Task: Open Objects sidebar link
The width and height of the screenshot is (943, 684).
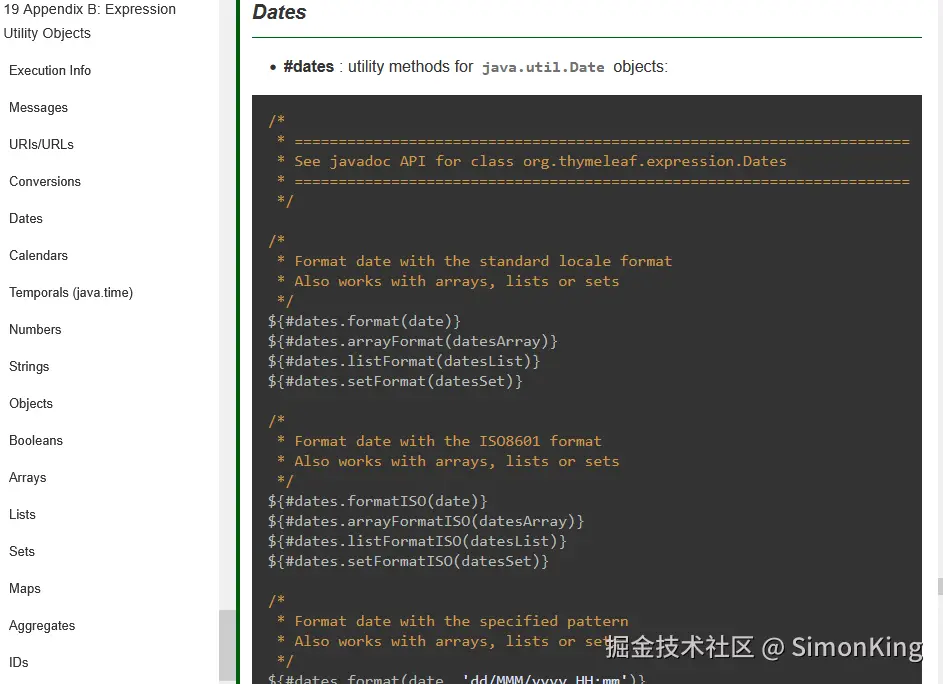Action: [31, 404]
